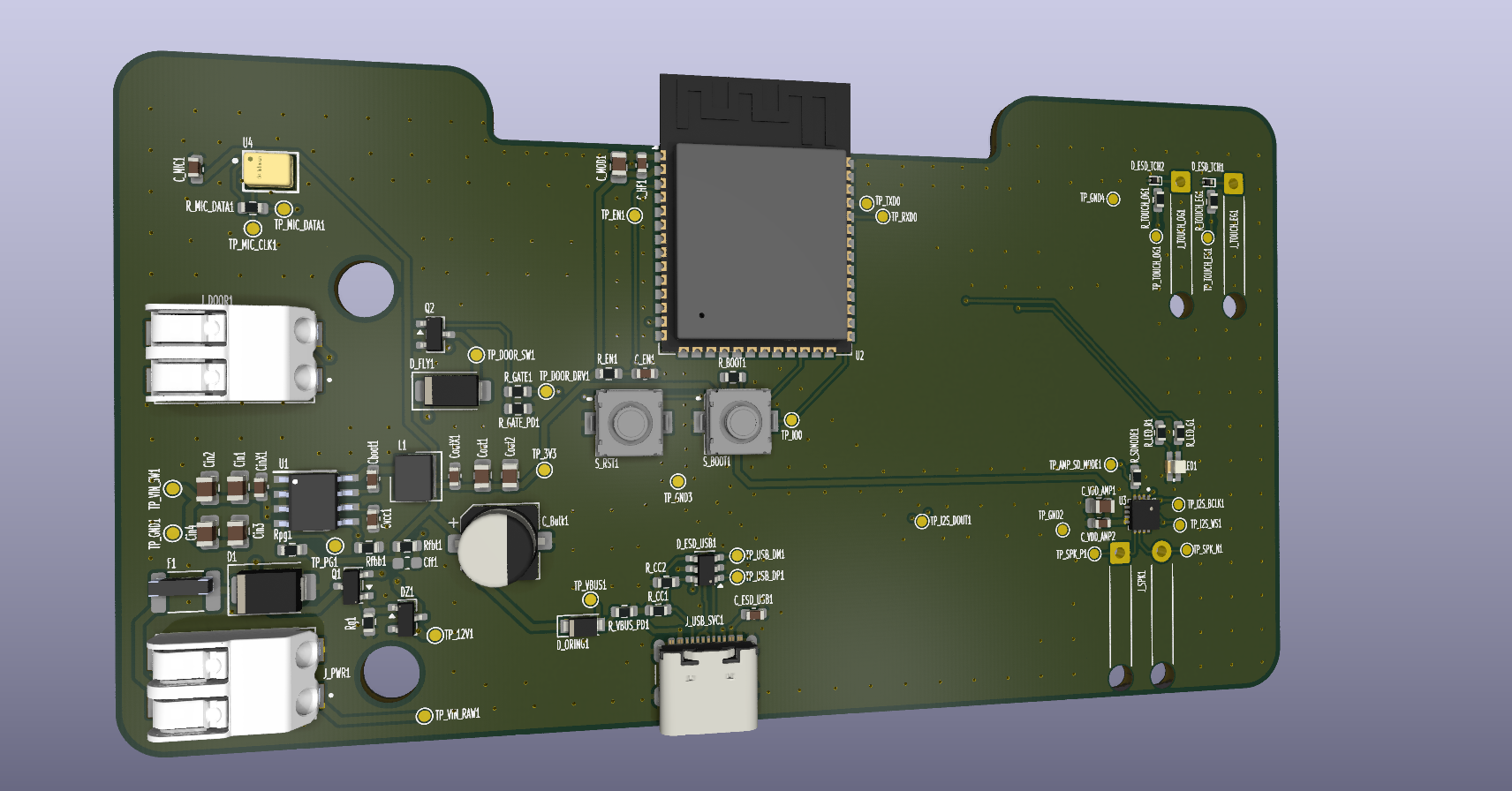The image size is (1512, 791).
Task: Select the mounting hole near J_DOOR1
Action: pyautogui.click(x=366, y=289)
